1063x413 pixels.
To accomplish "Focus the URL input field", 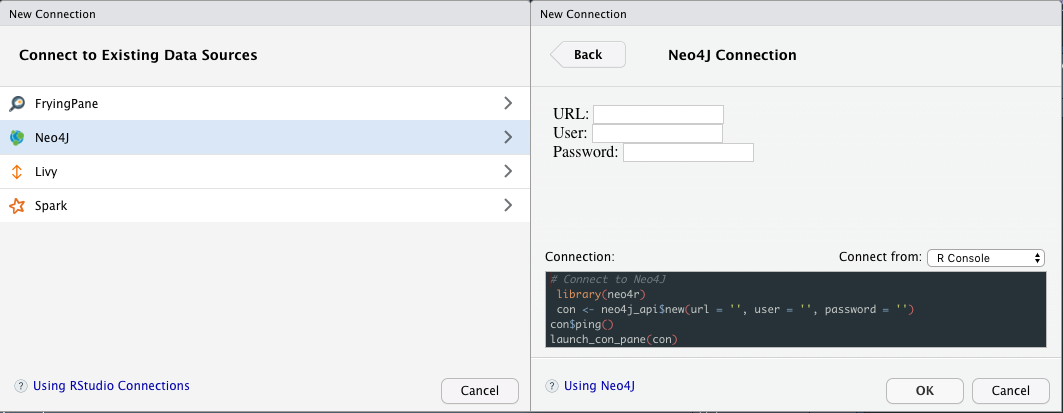I will [x=657, y=114].
